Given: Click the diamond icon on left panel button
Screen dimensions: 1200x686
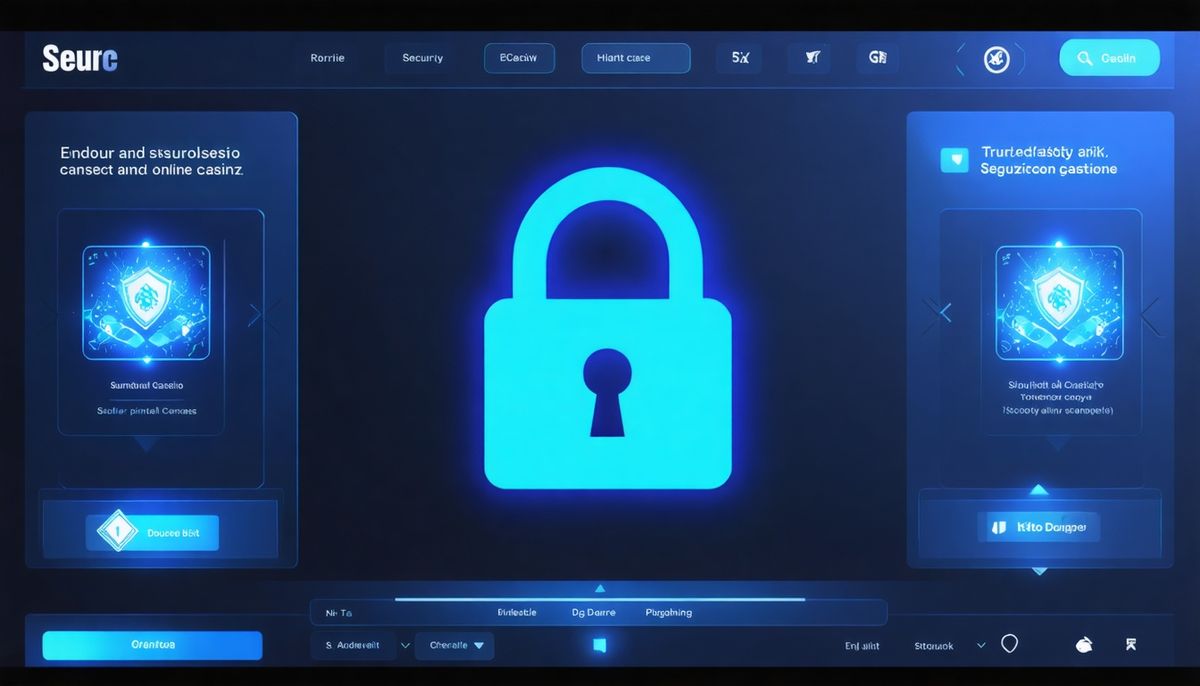Looking at the screenshot, I should point(116,533).
